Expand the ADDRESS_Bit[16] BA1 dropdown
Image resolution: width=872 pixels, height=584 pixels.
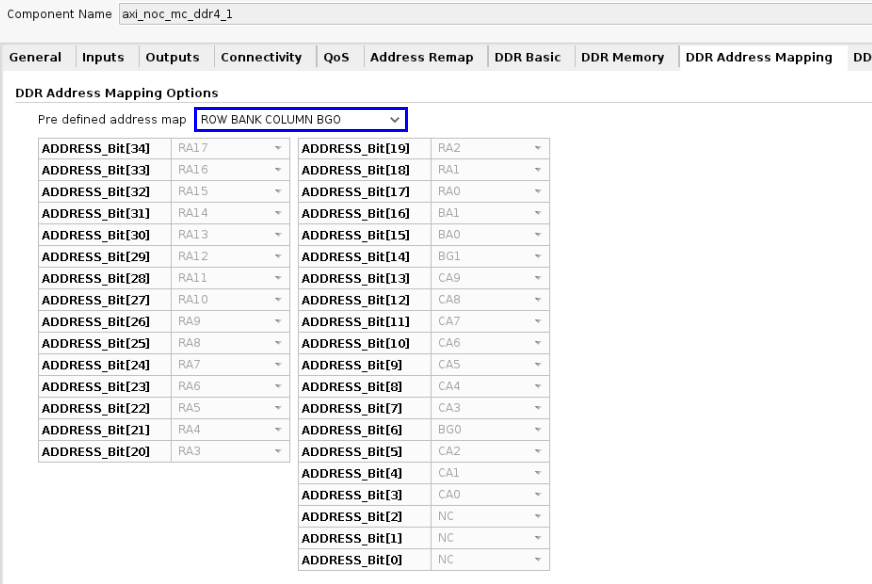[490, 214]
